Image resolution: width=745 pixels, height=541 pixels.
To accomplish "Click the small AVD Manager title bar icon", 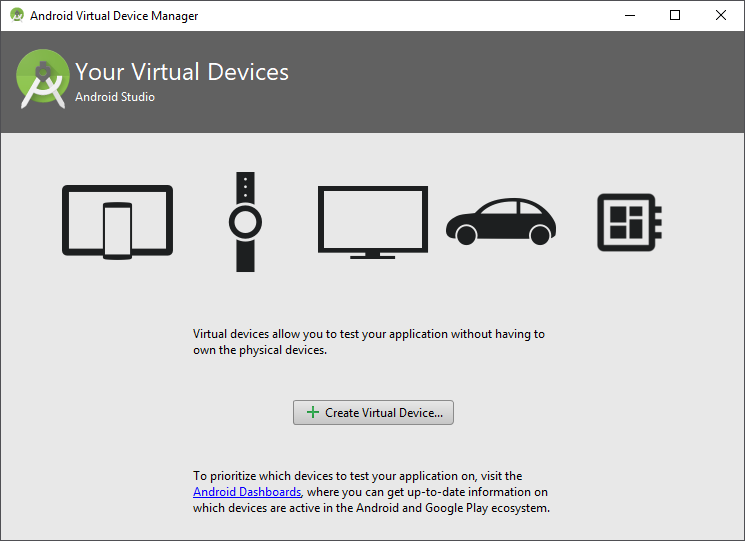I will (x=17, y=15).
